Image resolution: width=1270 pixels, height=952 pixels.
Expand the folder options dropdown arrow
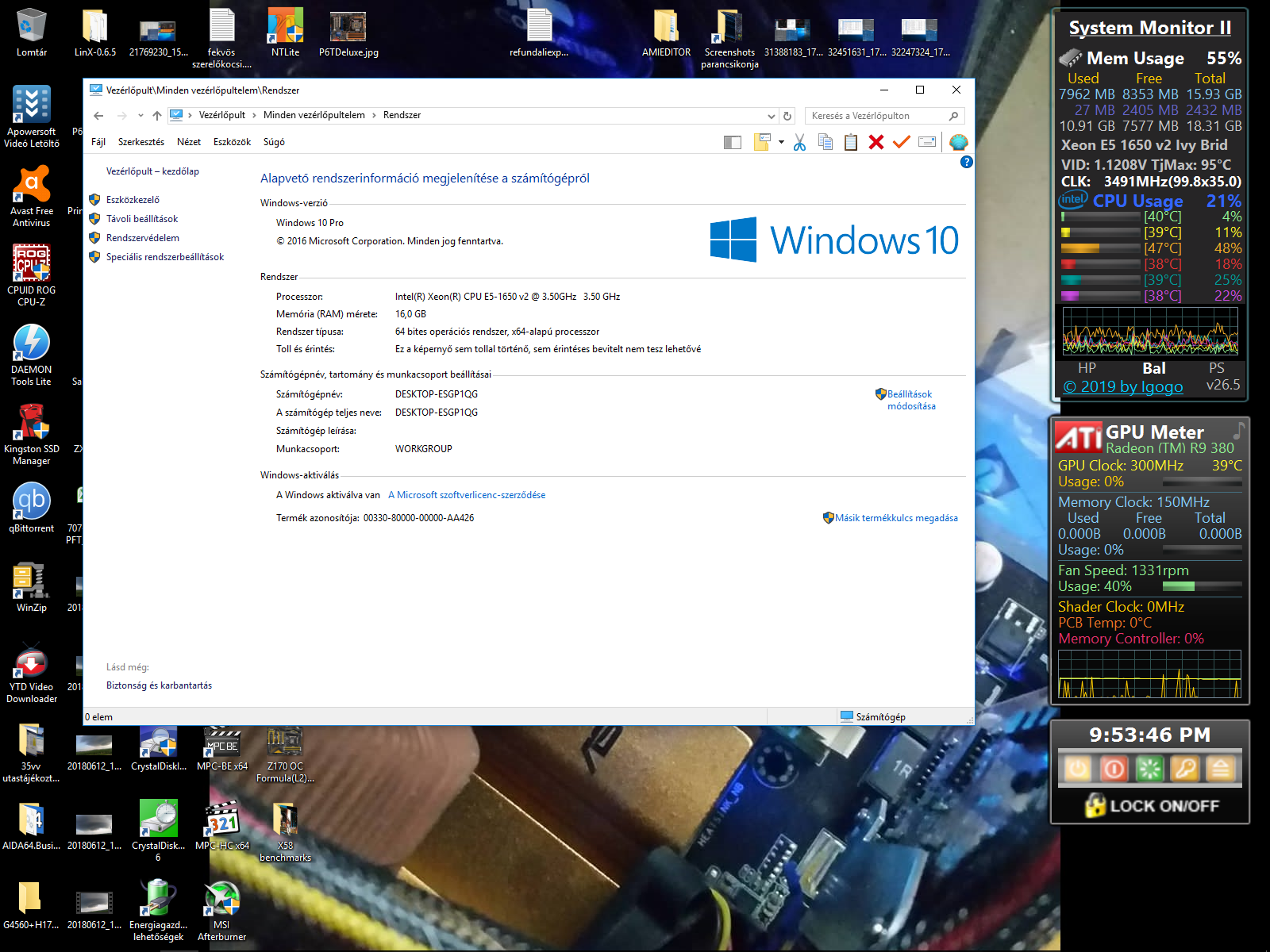click(781, 142)
